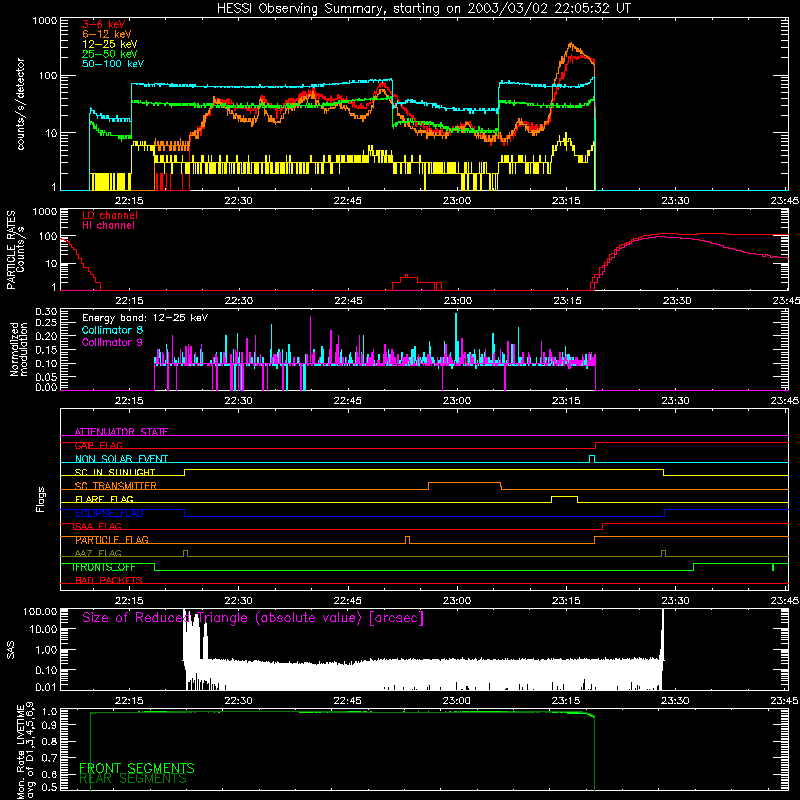
Task: Click the 'NON_SOLAR_EVENT' flag label
Action: 121,459
